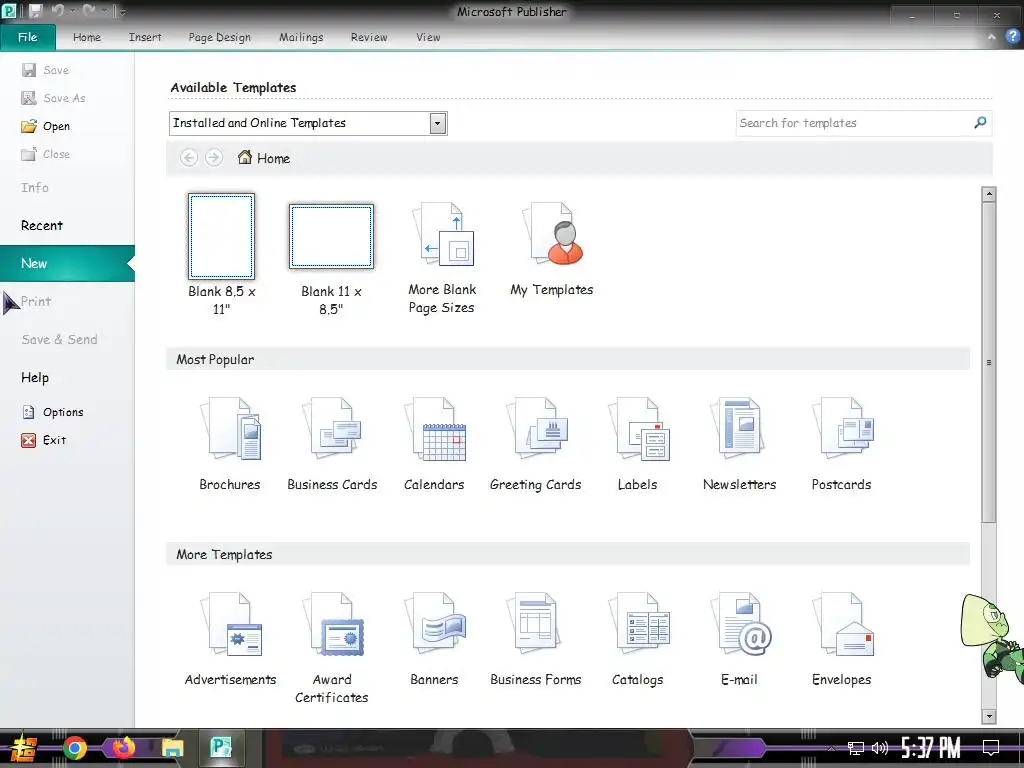Viewport: 1024px width, 768px height.
Task: Open the Print section
Action: coord(35,301)
